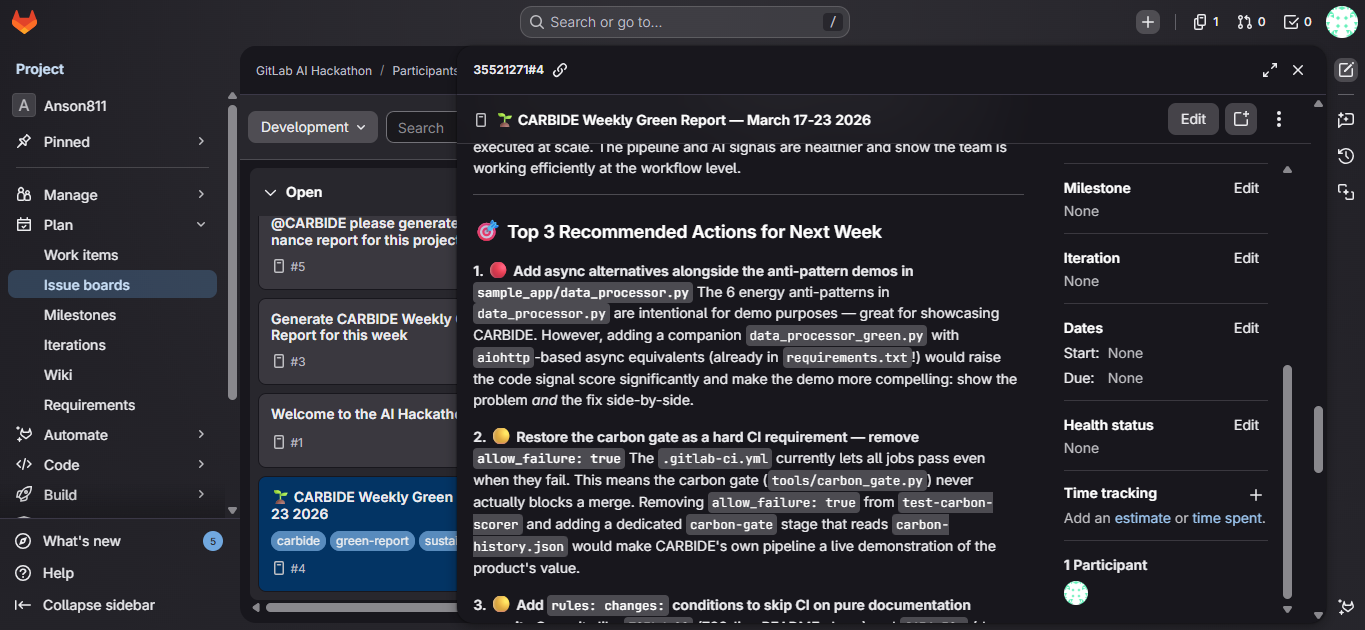
Task: Focus the board Search filter field
Action: (421, 127)
